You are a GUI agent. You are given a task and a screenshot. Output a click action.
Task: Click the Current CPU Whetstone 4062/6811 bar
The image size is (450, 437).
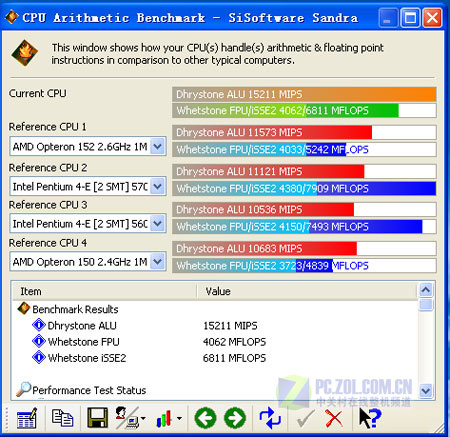[x=304, y=110]
